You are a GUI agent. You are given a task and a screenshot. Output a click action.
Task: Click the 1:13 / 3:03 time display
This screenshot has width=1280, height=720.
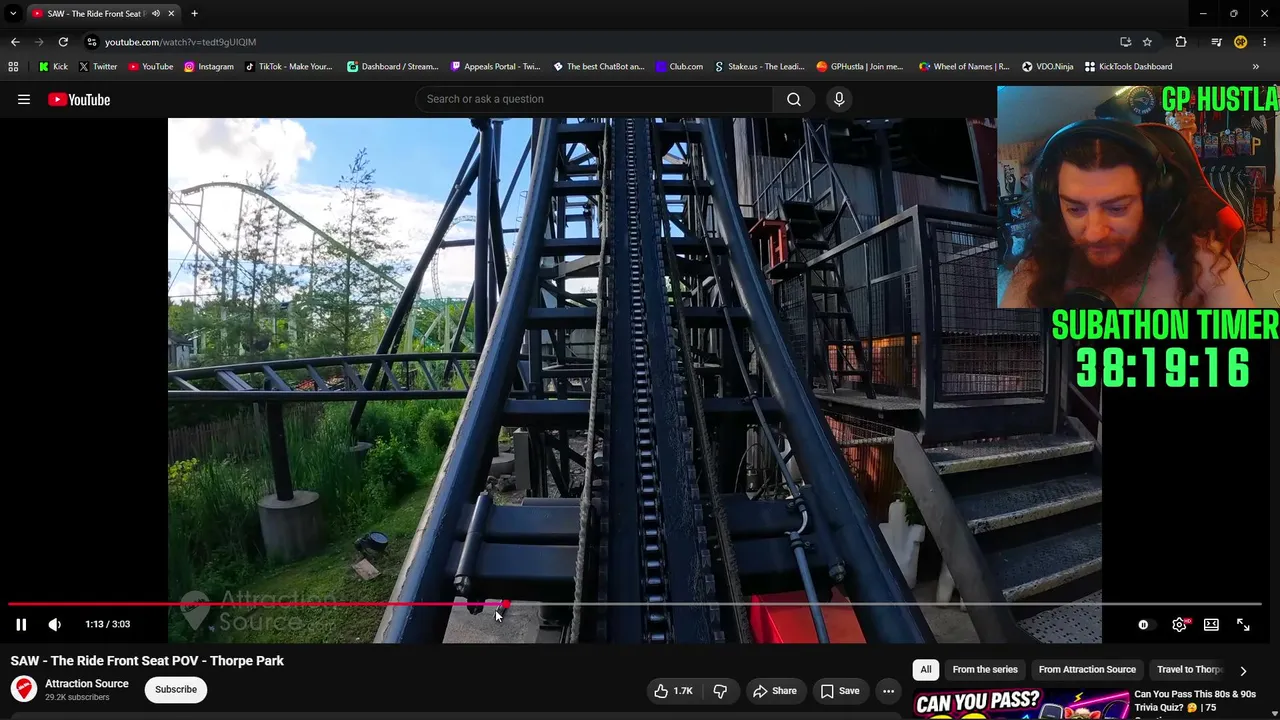coord(108,624)
